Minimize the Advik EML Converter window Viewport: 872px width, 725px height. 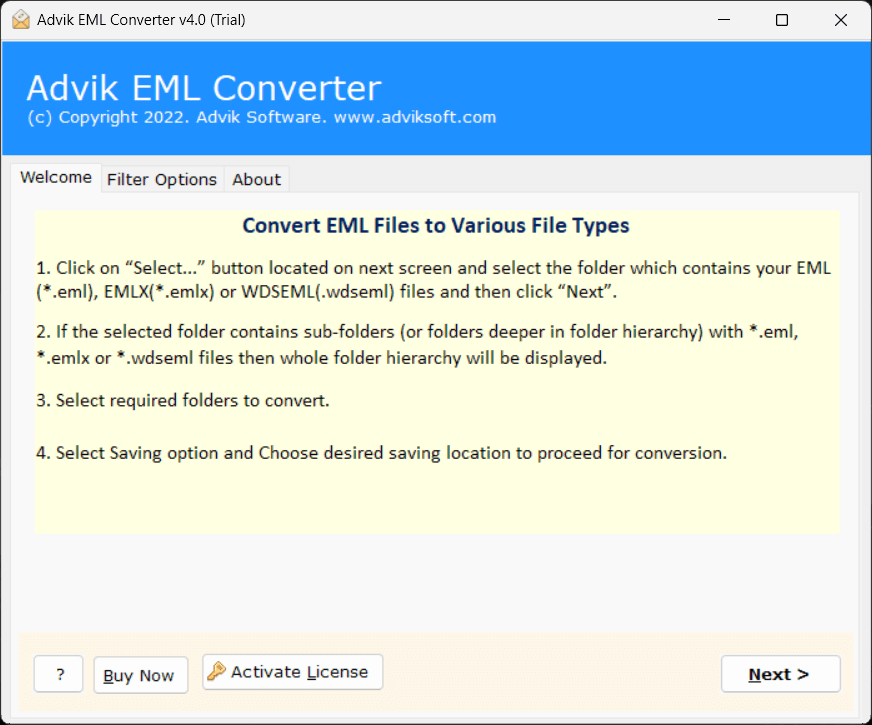pyautogui.click(x=724, y=20)
